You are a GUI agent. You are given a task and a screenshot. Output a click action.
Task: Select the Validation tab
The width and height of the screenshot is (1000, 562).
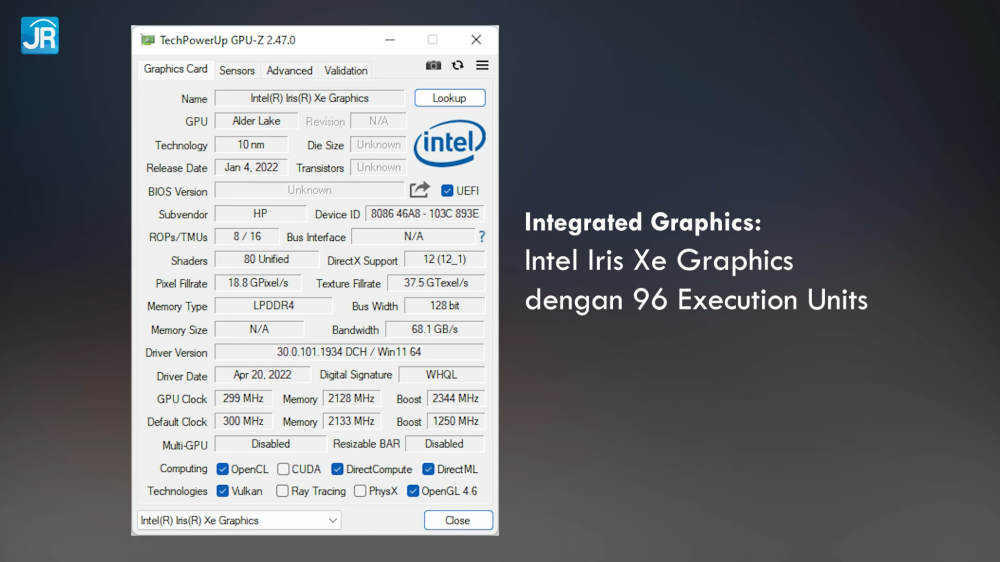(346, 71)
